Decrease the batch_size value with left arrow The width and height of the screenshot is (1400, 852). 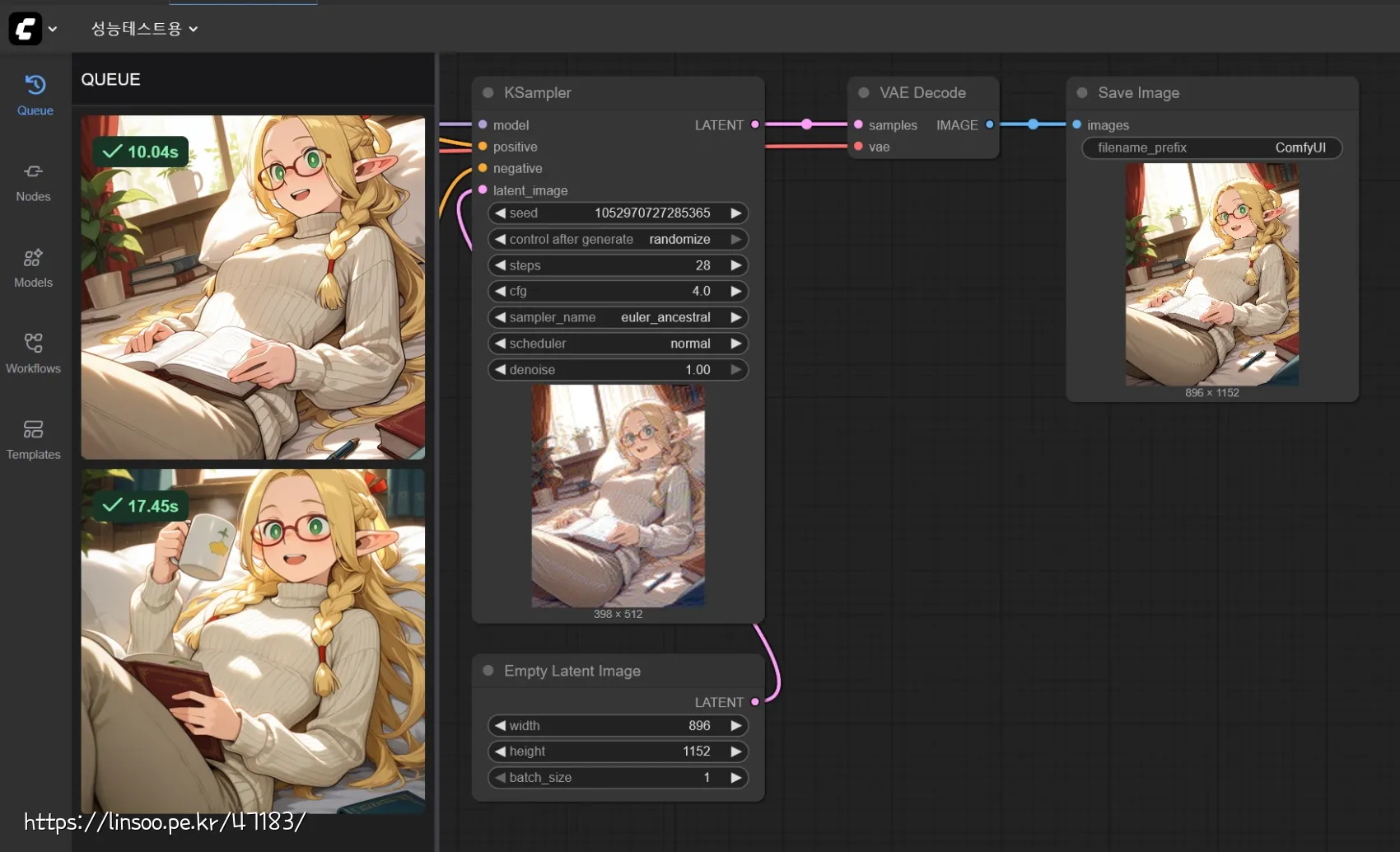pyautogui.click(x=500, y=777)
